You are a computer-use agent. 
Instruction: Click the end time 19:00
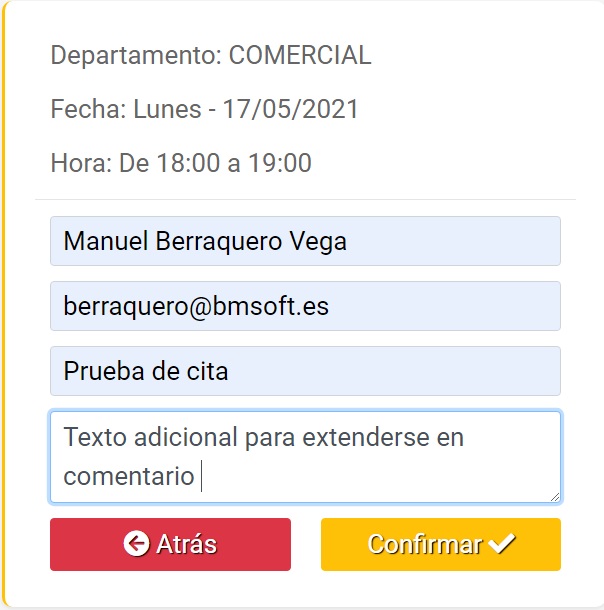coord(280,163)
